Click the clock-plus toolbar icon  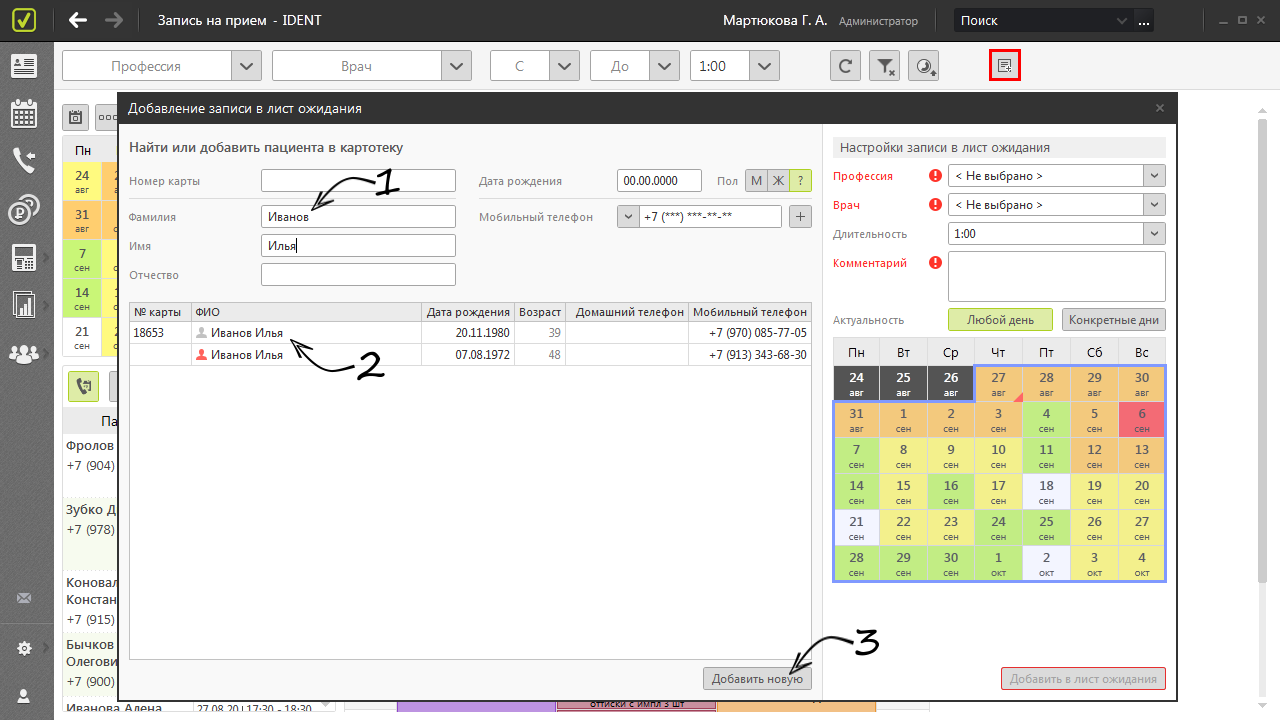coord(924,66)
